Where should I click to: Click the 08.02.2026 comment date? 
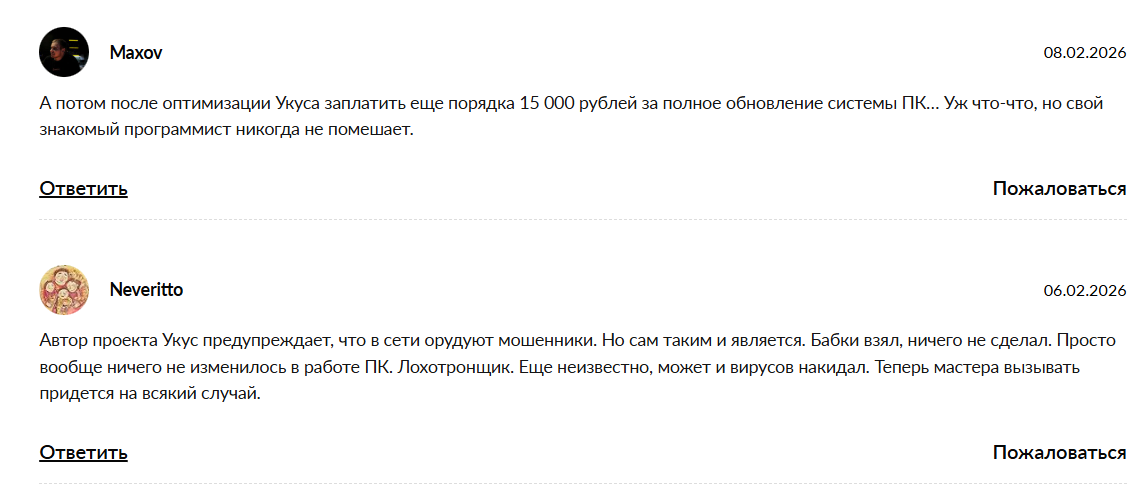1085,53
